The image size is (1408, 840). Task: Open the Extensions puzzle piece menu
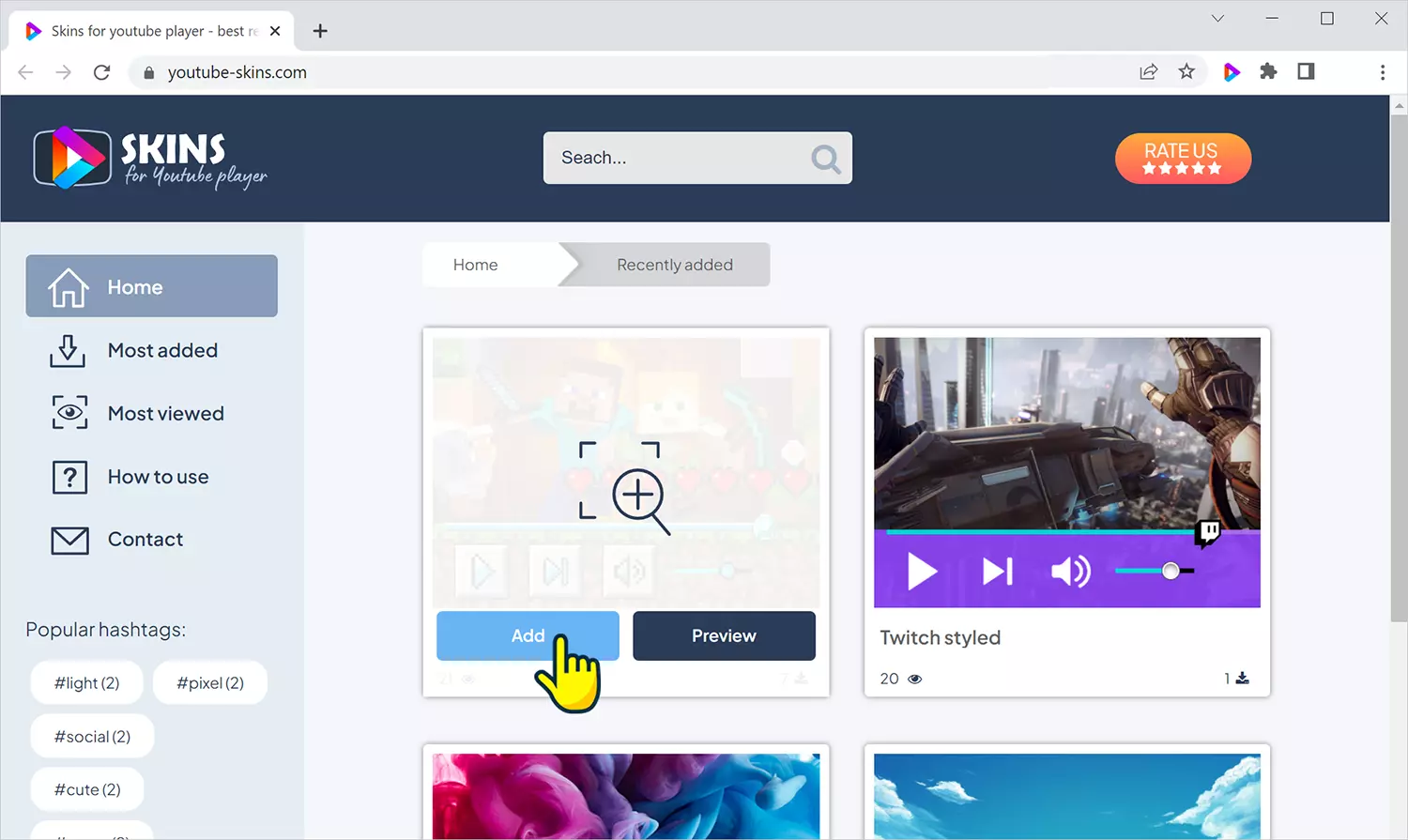[x=1268, y=71]
